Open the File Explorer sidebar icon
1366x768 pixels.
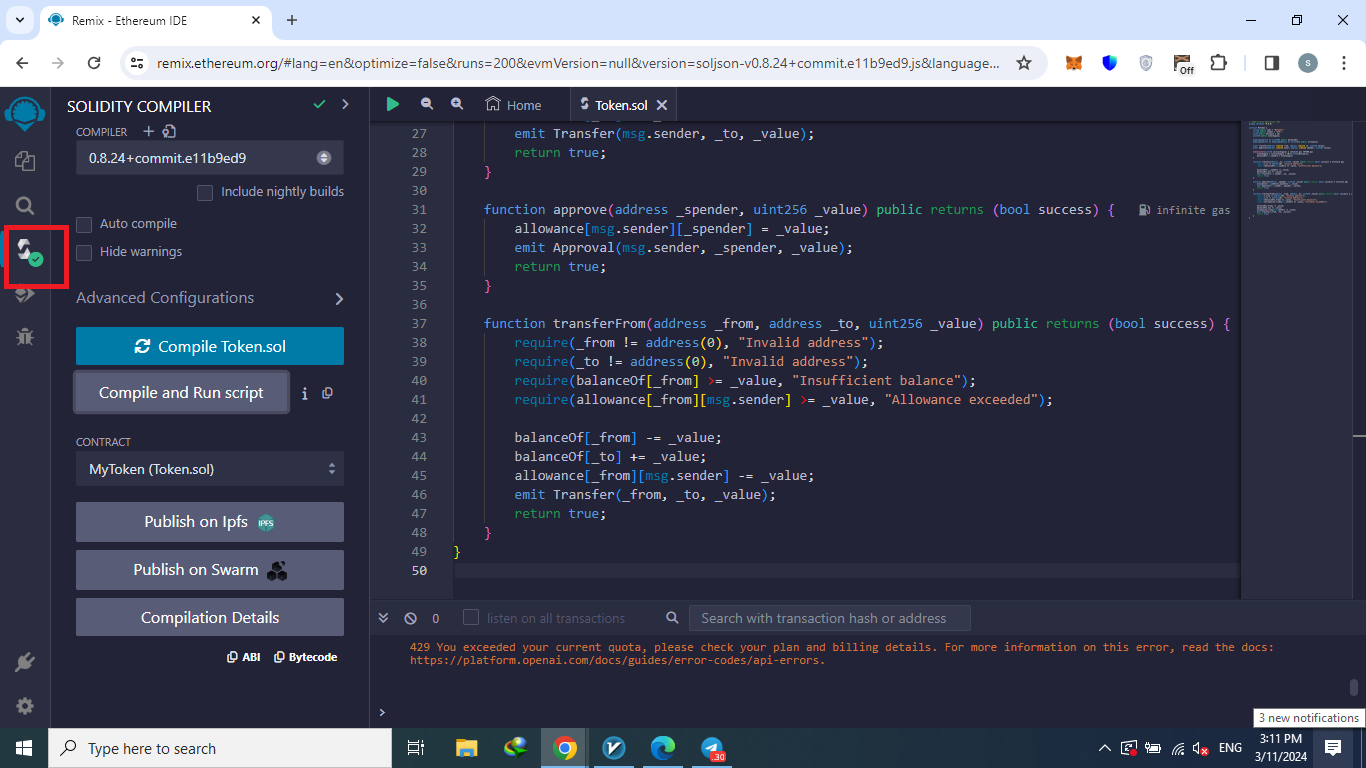click(x=25, y=161)
